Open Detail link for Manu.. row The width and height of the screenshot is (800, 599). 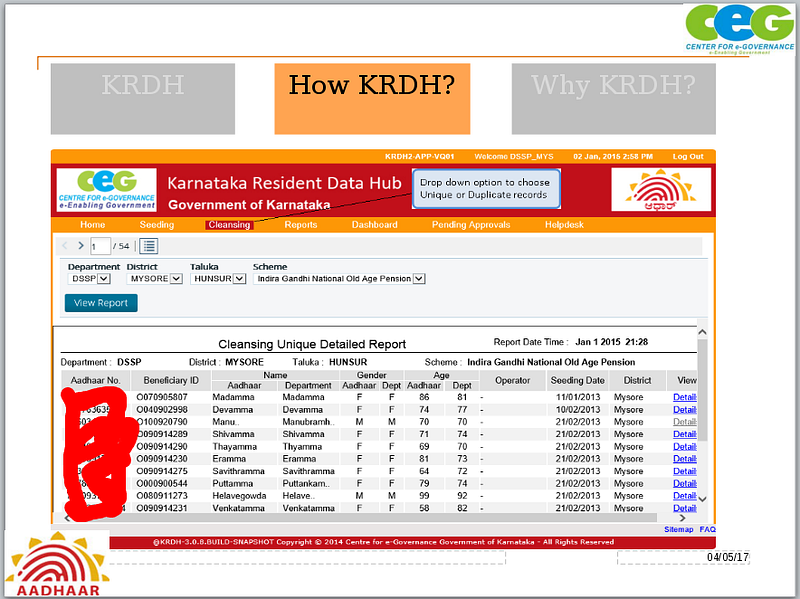coord(685,421)
